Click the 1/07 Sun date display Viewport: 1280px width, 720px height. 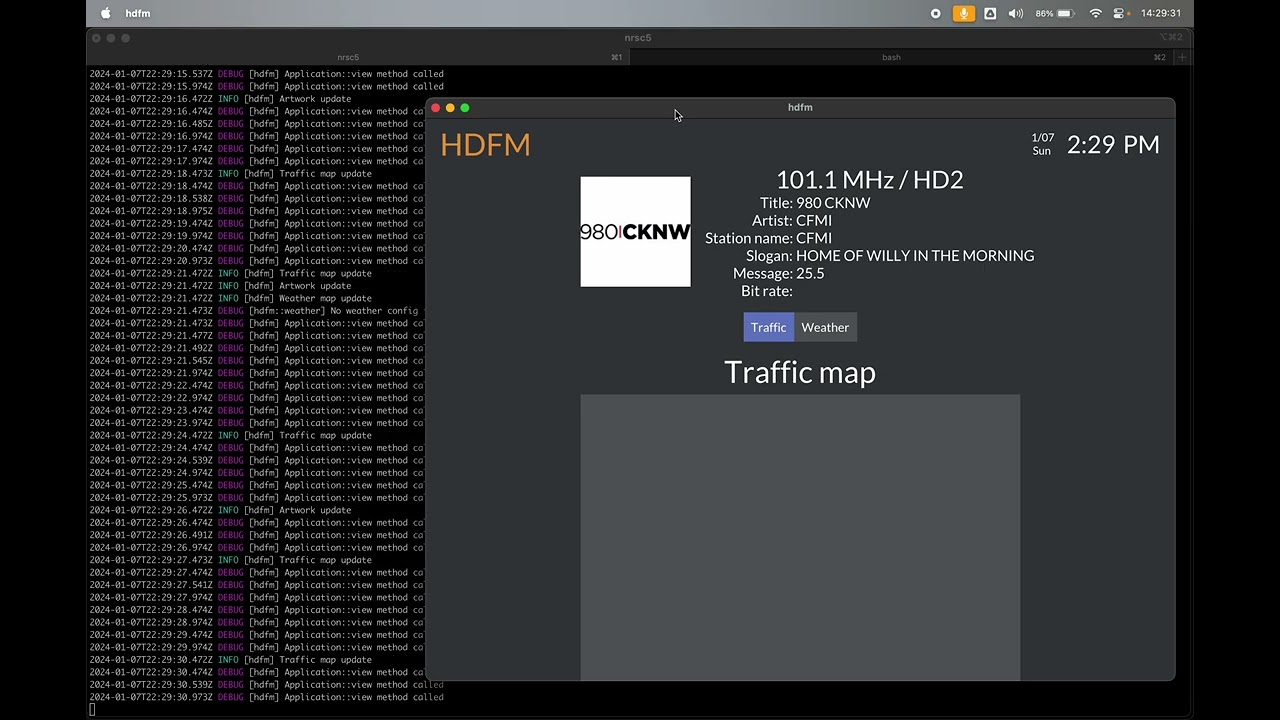click(x=1042, y=144)
